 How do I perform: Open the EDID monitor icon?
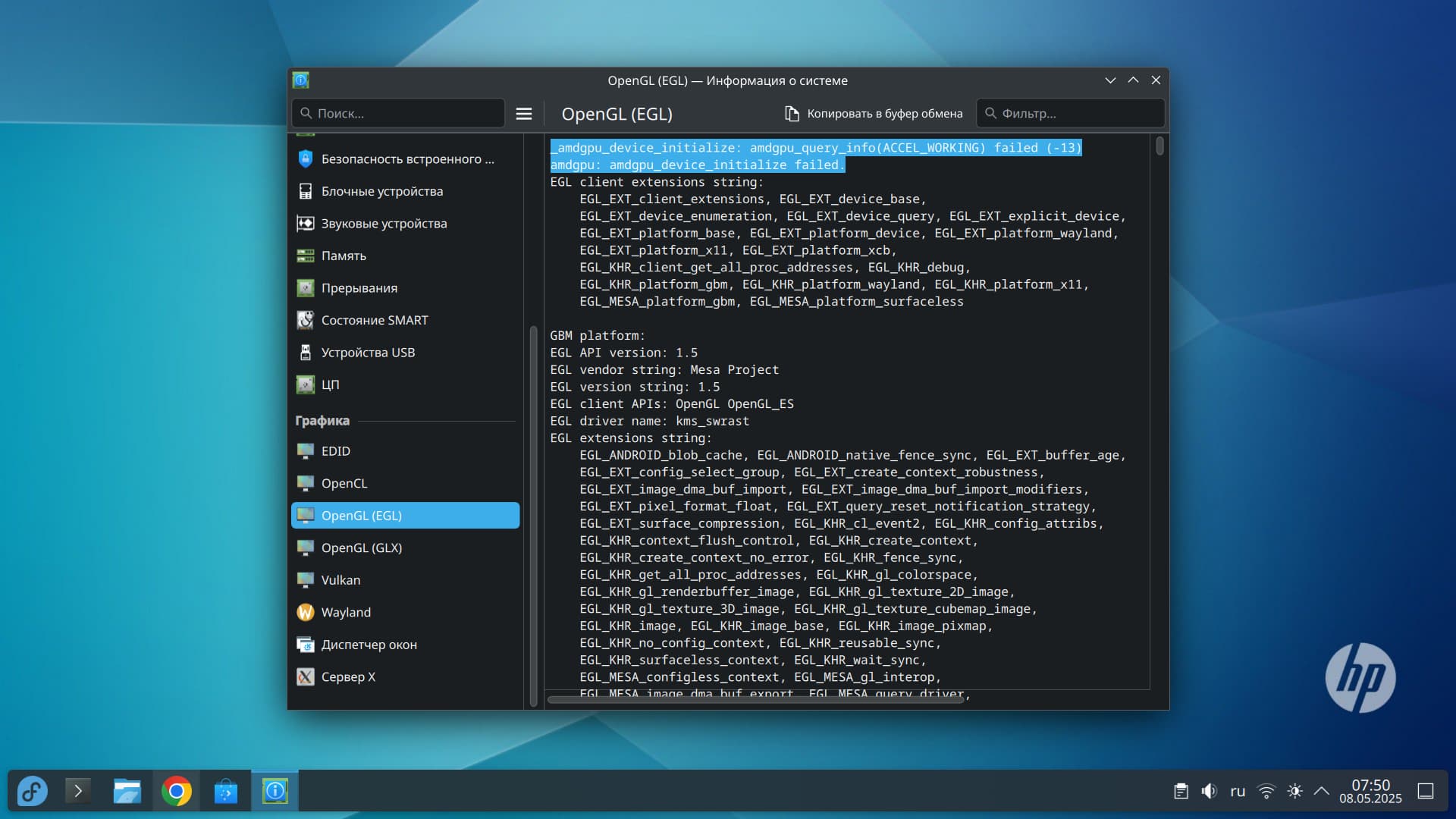click(x=306, y=451)
